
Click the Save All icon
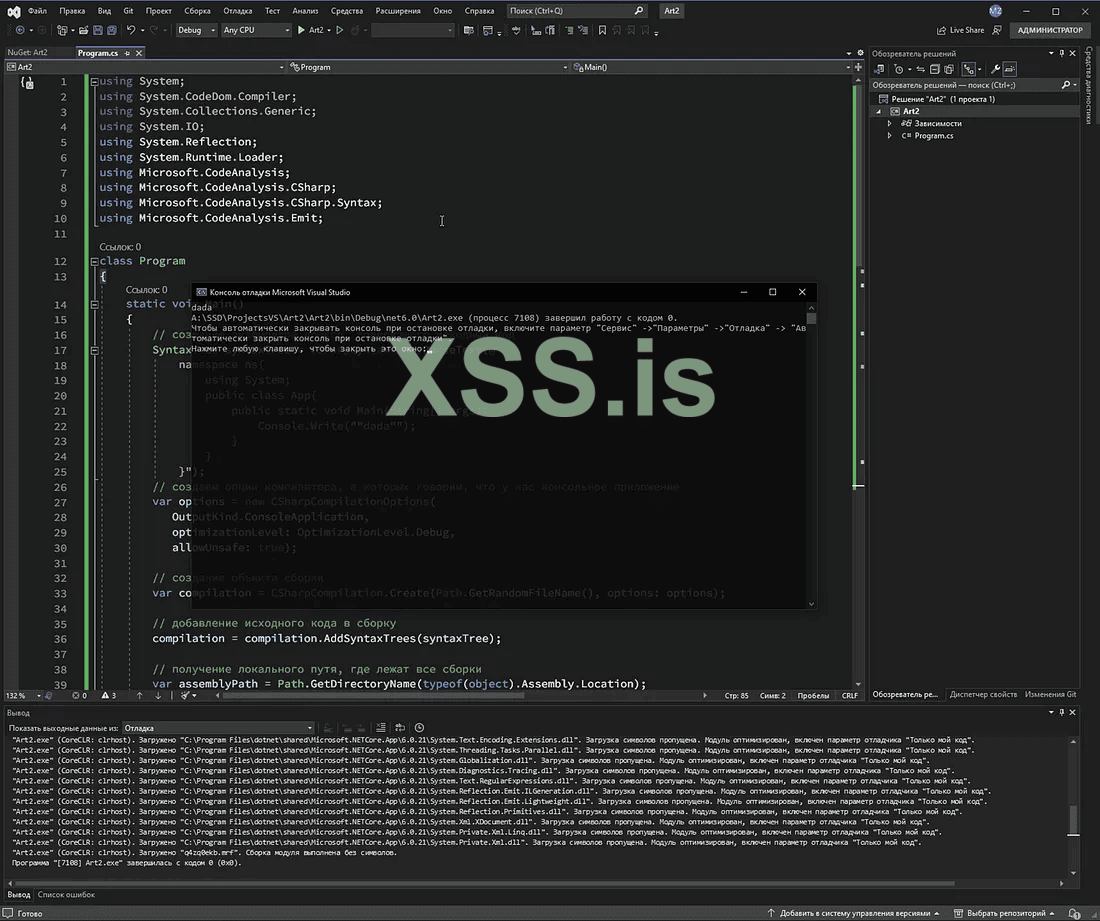pyautogui.click(x=112, y=30)
